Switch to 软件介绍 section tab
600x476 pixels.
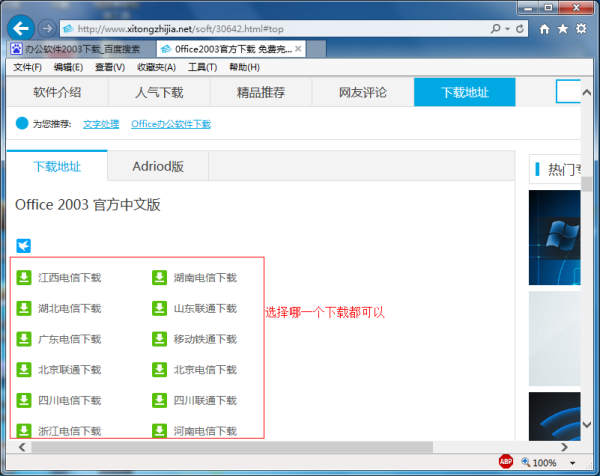pyautogui.click(x=57, y=92)
